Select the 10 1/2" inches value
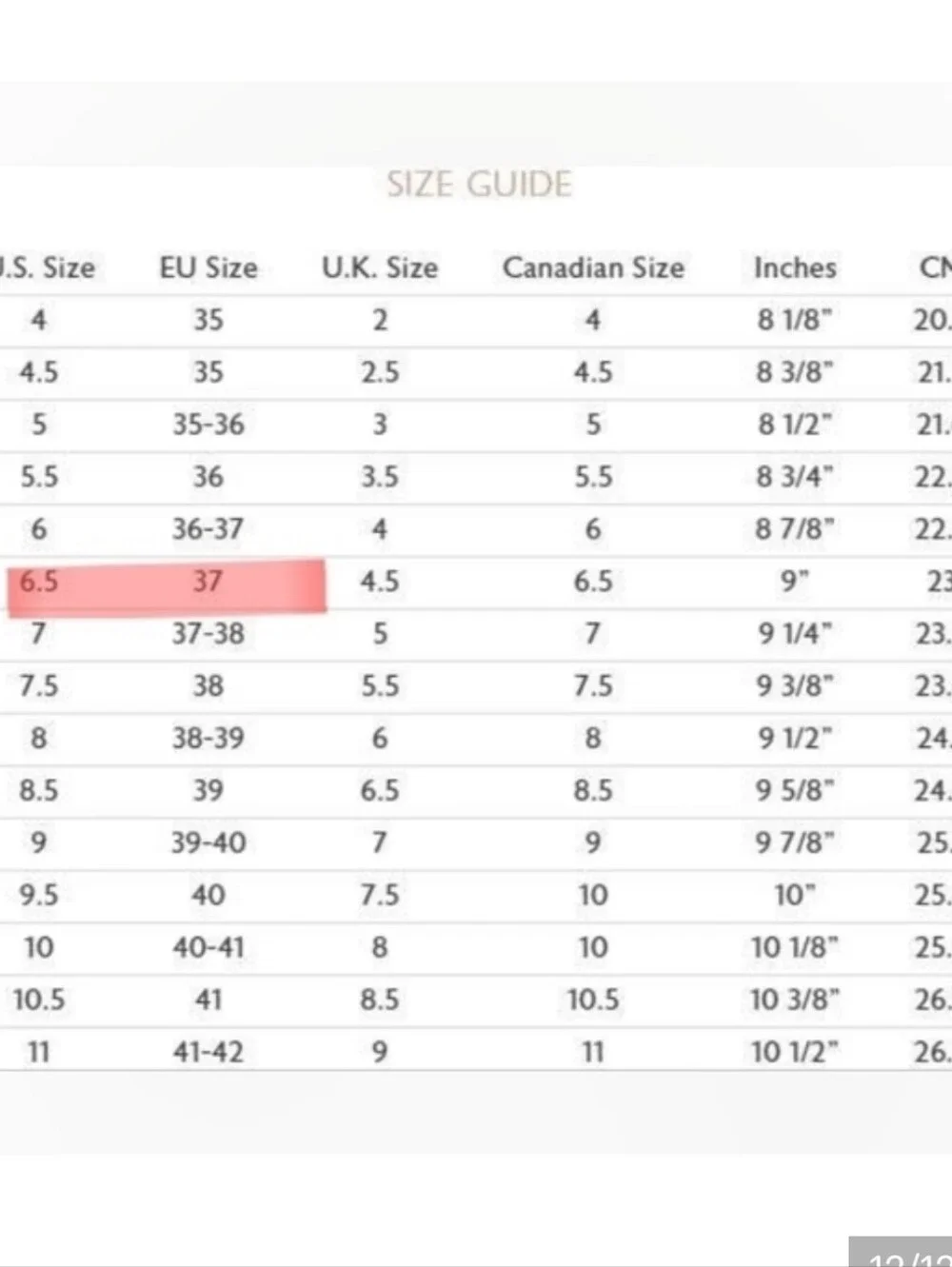The width and height of the screenshot is (952, 1267). pyautogui.click(x=795, y=1052)
